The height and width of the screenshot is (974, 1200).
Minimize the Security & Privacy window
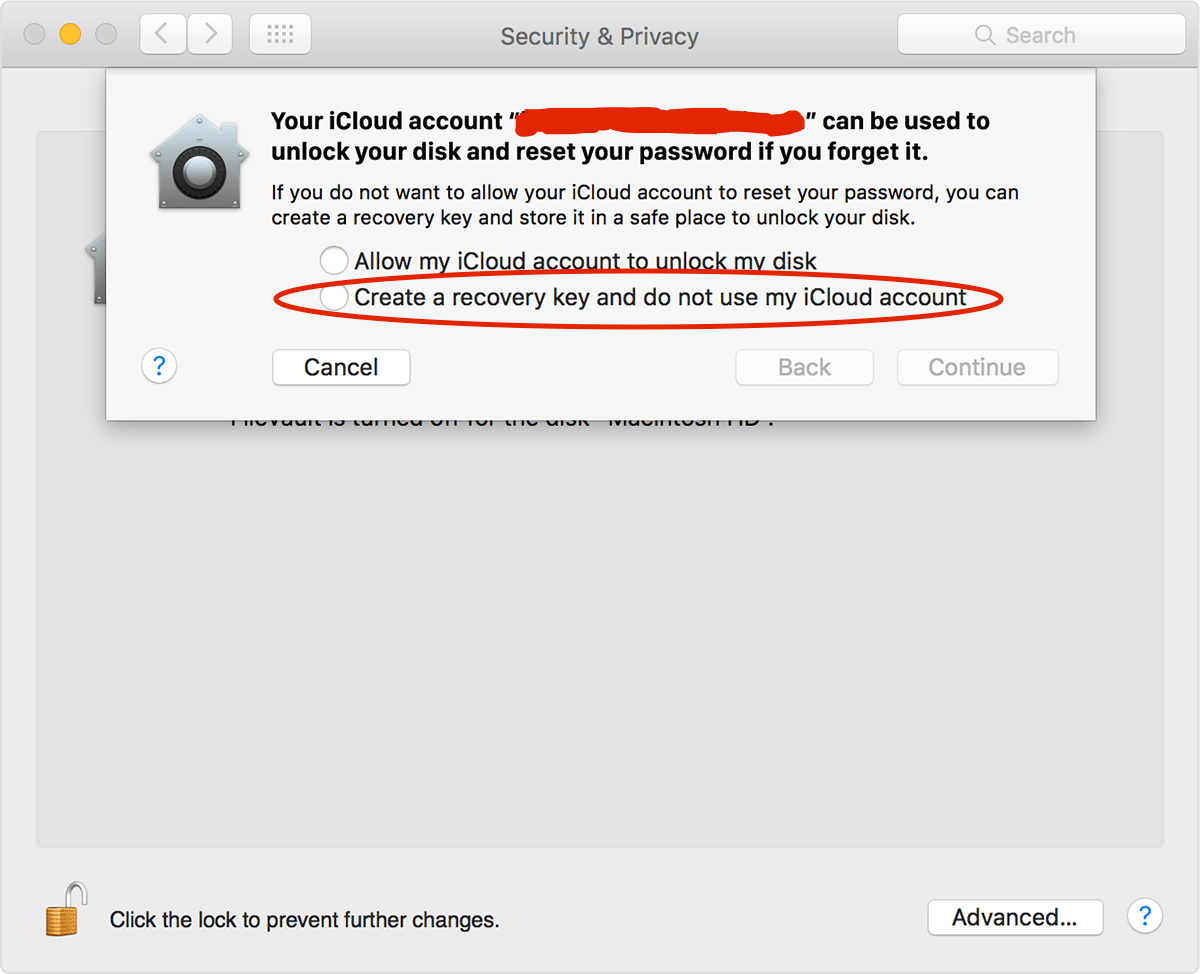point(70,33)
